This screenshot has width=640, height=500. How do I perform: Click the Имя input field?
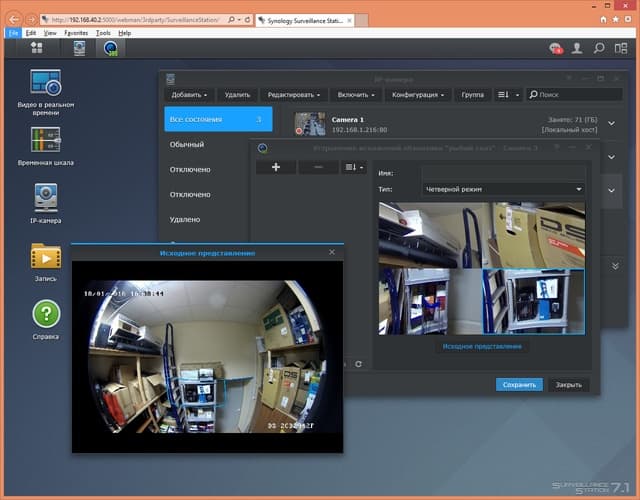[503, 171]
